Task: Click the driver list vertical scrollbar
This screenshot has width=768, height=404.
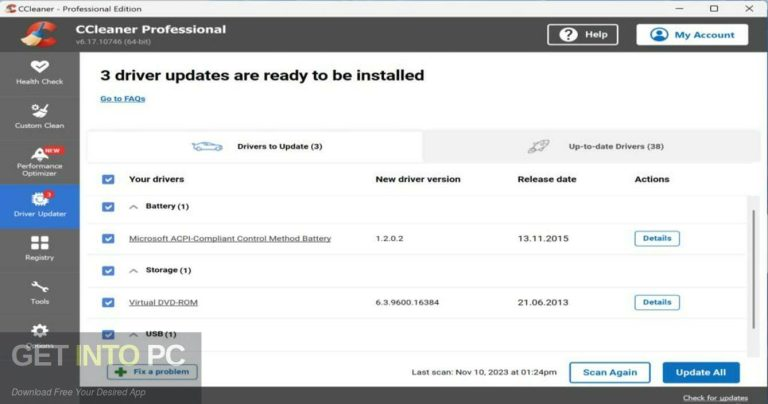Action: click(753, 269)
